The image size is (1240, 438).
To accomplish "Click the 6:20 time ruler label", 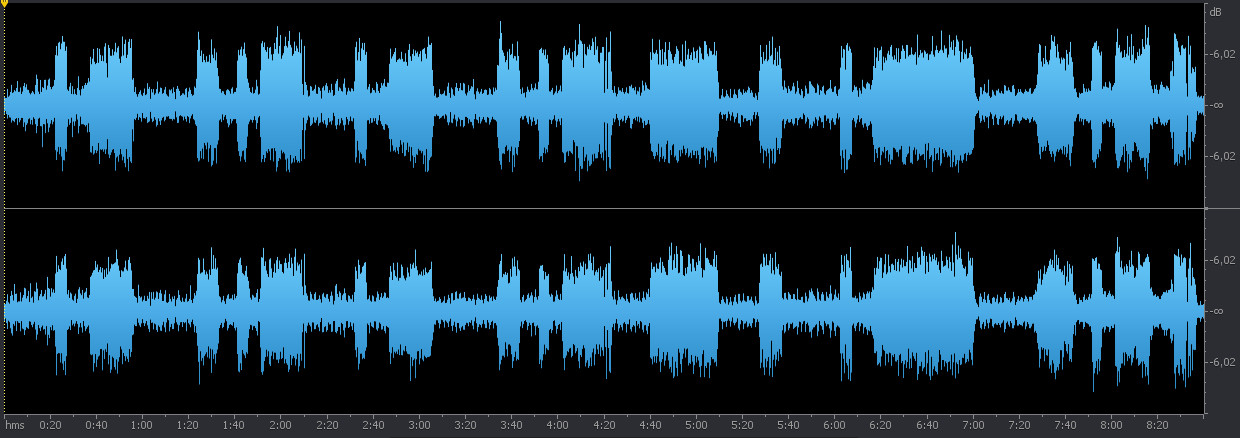I will [881, 424].
